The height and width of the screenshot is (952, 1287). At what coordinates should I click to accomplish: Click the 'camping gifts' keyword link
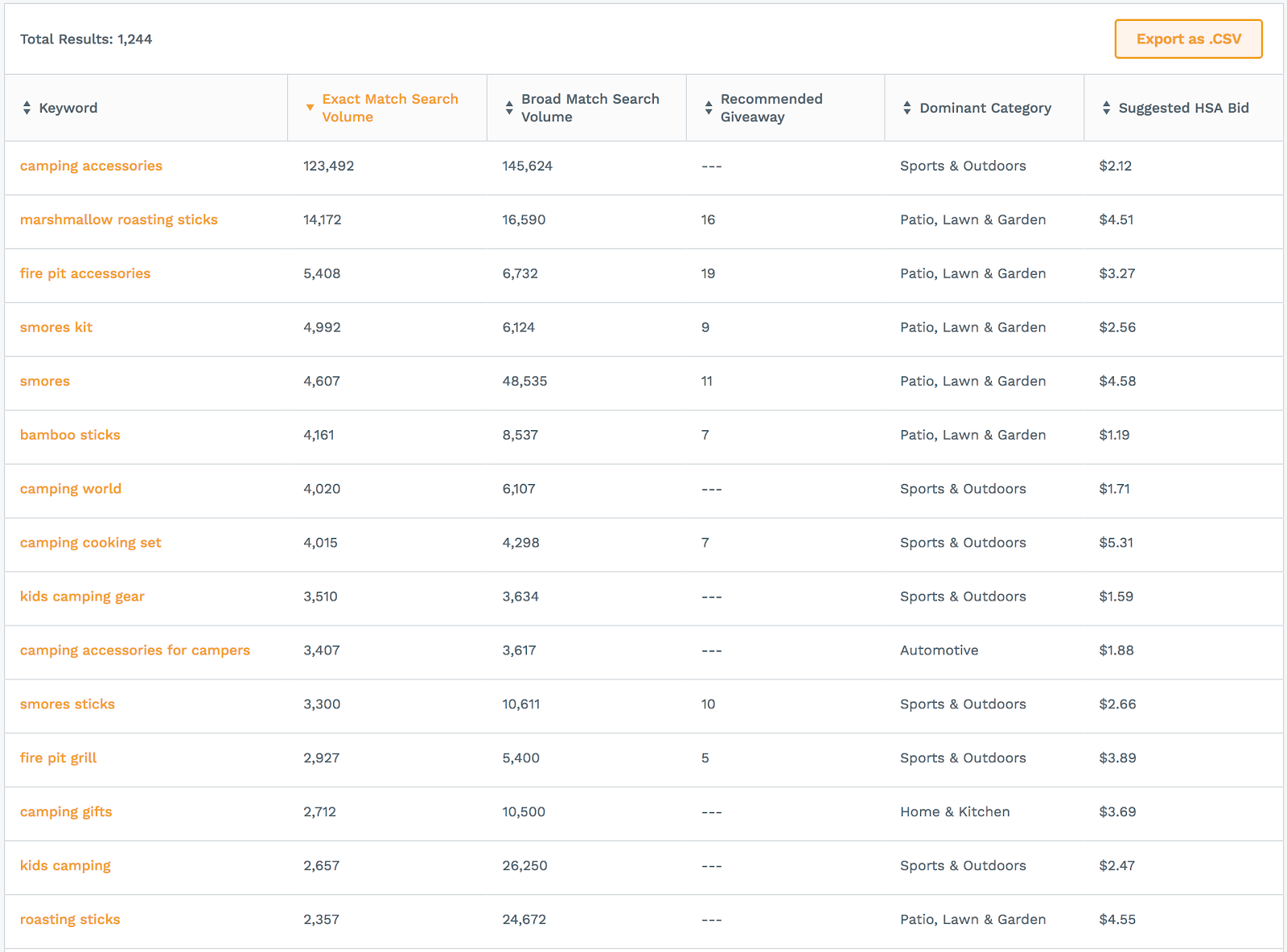tap(66, 812)
